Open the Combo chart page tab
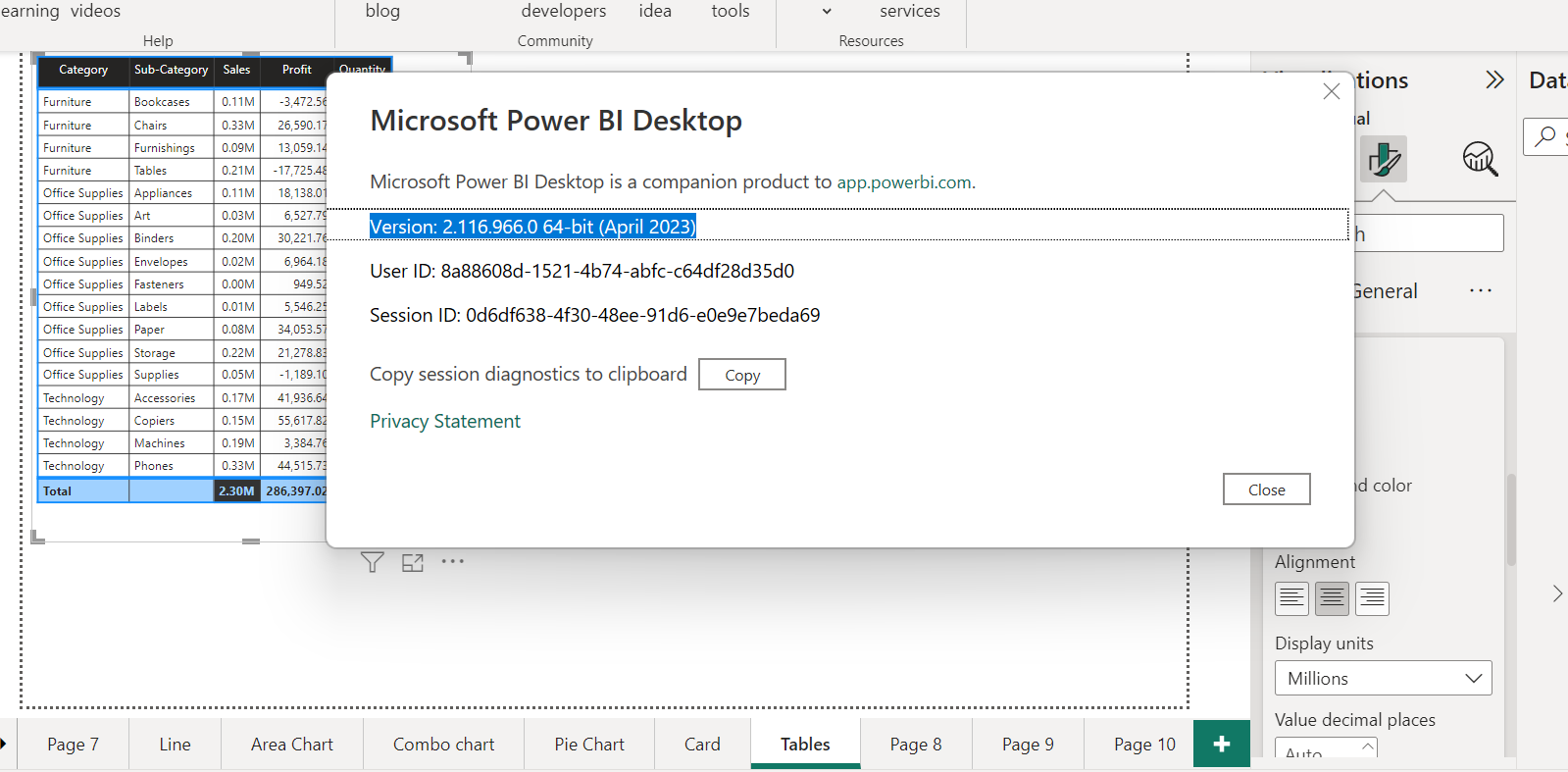The image size is (1568, 772). point(444,744)
